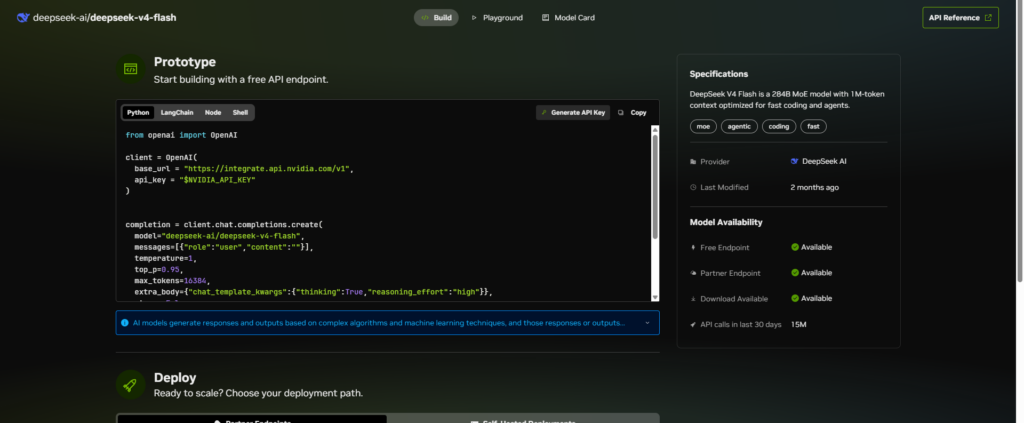1024x423 pixels.
Task: Open the deepseek-ai/deepseek-v4-flash title link
Action: click(x=104, y=18)
